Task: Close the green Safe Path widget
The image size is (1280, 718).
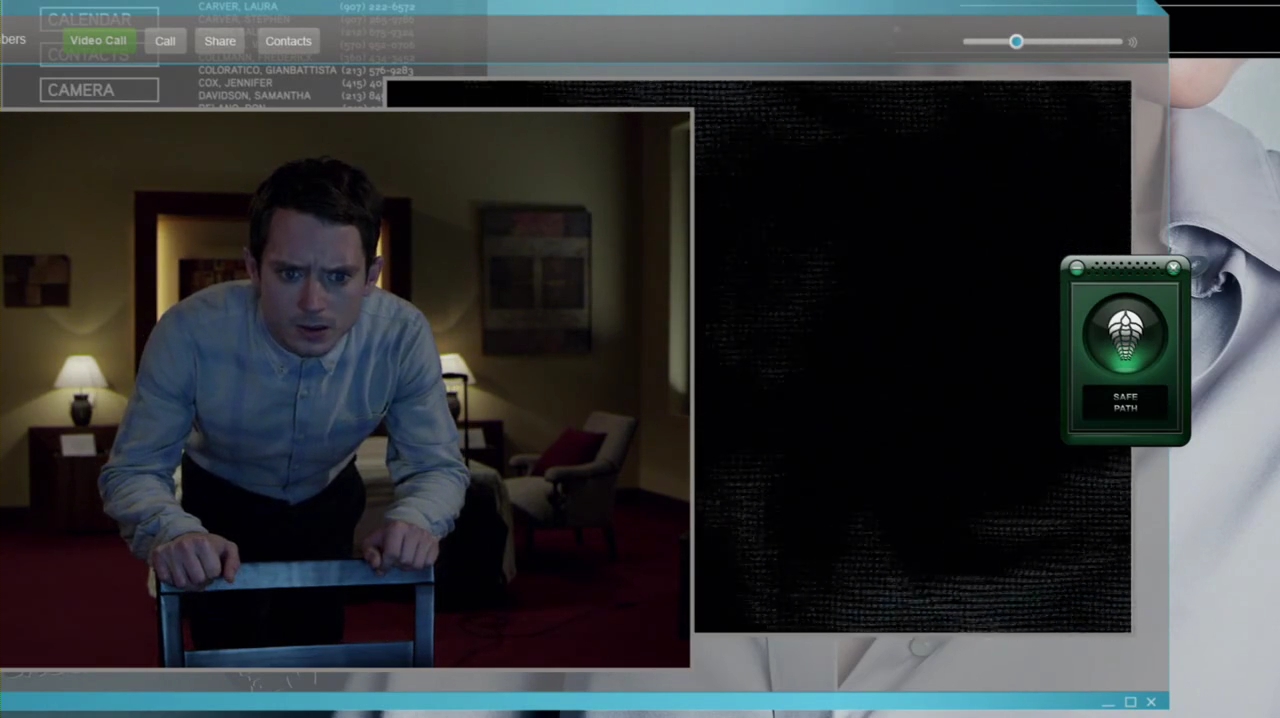Action: (1174, 268)
